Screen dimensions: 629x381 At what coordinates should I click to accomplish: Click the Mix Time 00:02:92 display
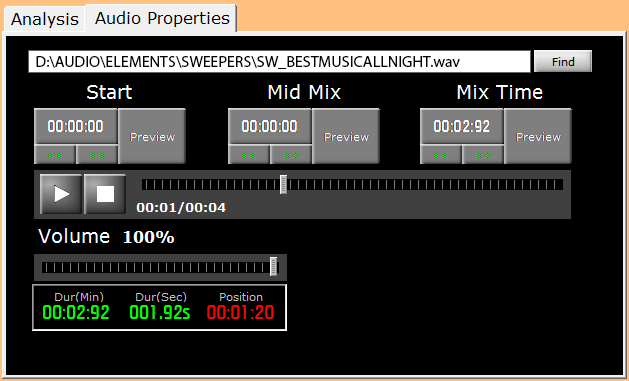462,126
